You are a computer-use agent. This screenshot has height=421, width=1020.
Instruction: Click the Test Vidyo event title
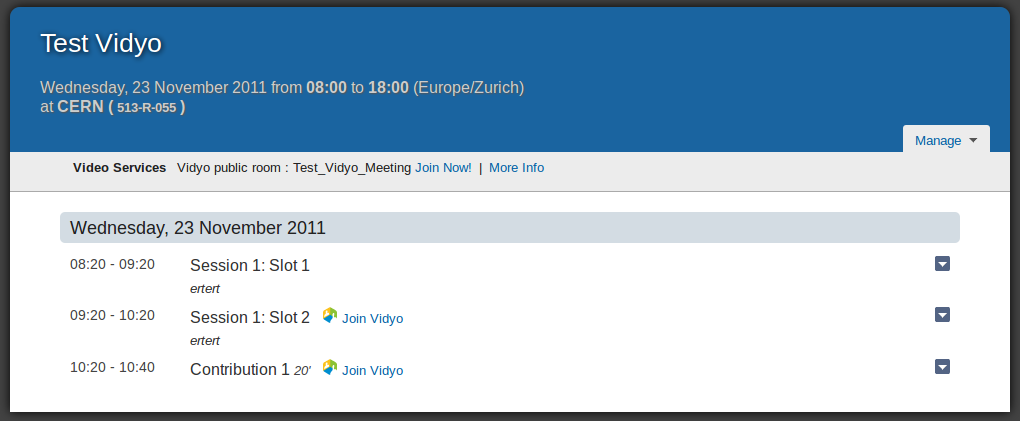[x=101, y=44]
